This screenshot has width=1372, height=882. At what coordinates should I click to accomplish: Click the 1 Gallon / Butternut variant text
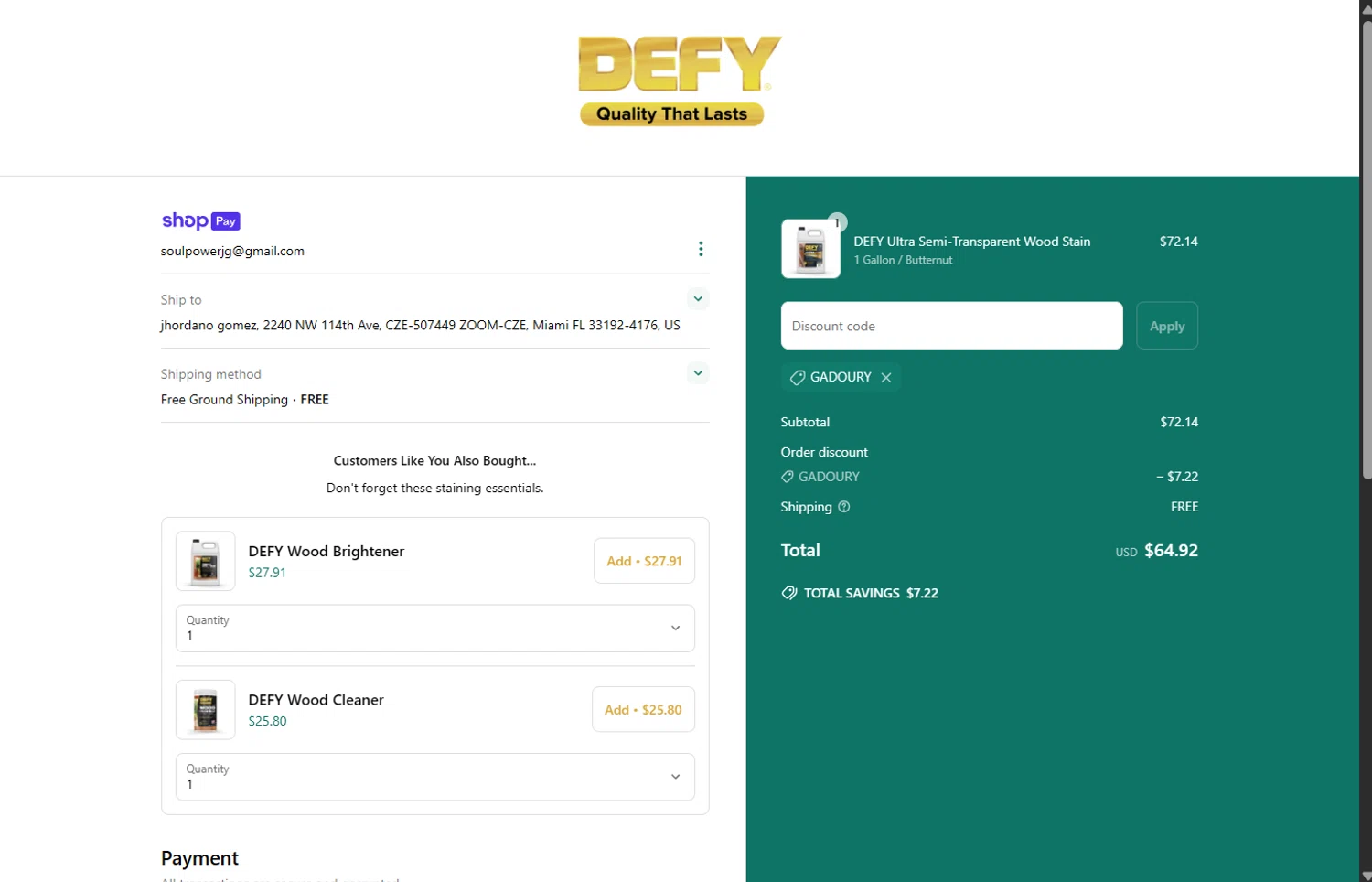[904, 260]
